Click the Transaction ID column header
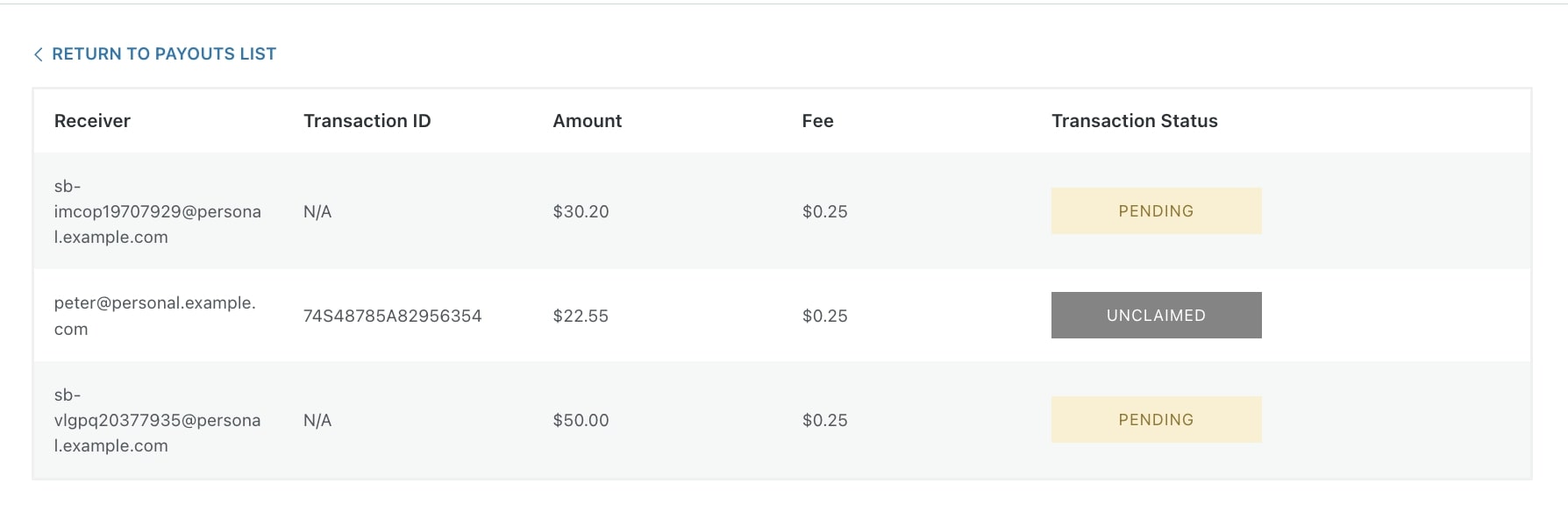The width and height of the screenshot is (1568, 512). pos(367,121)
